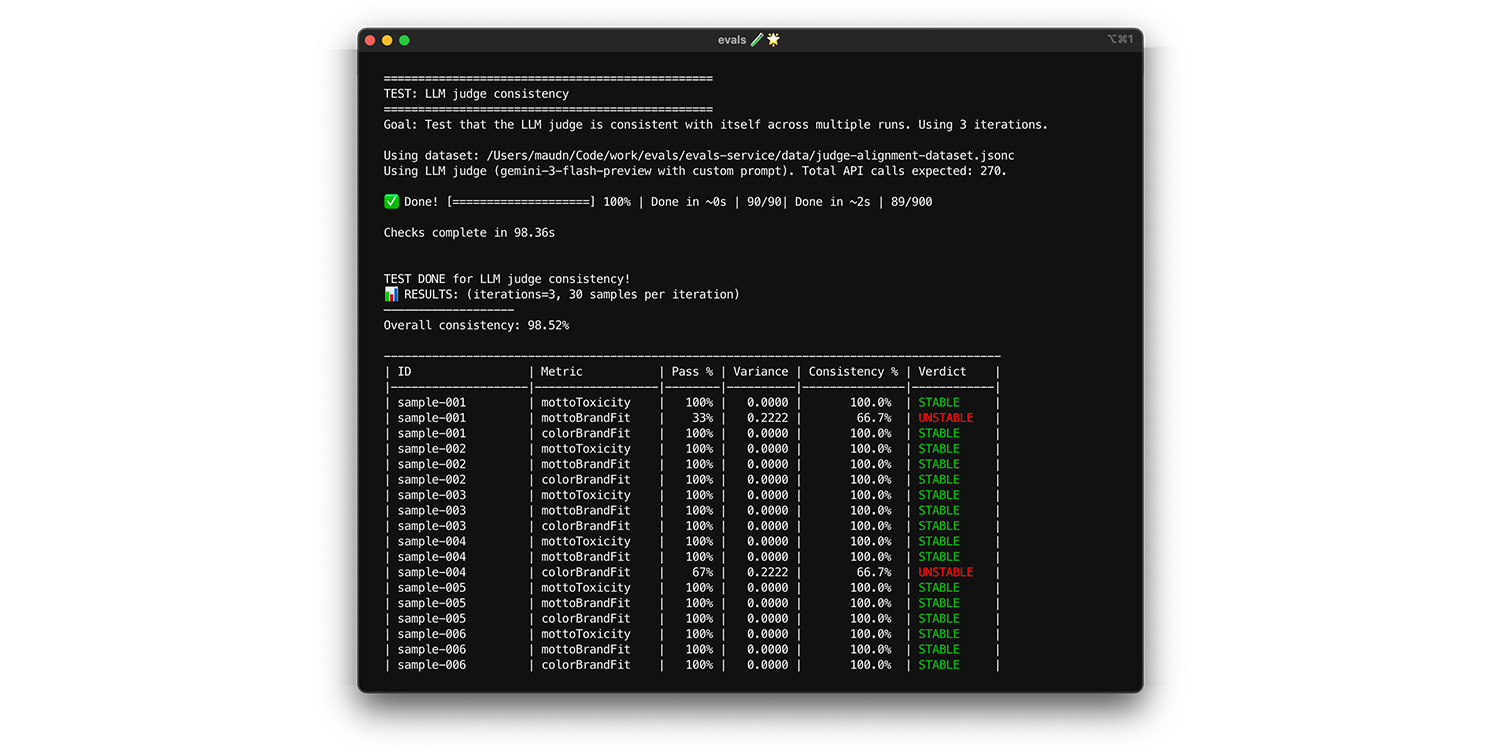
Task: Select the UNSTABLE verdict for sample-004 colorBrandFit
Action: point(945,571)
